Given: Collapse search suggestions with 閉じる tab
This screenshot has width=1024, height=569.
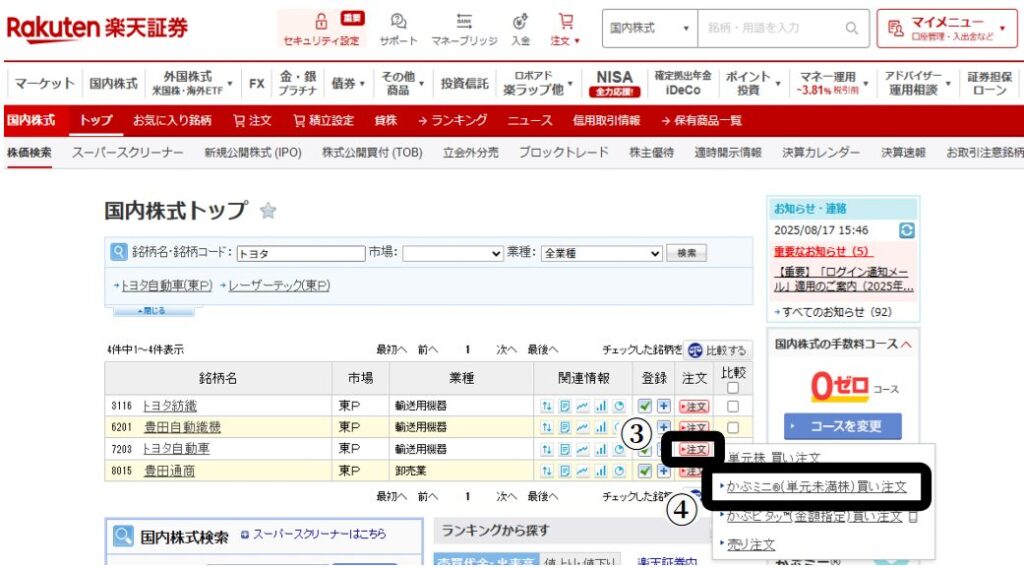Looking at the screenshot, I should pyautogui.click(x=153, y=311).
